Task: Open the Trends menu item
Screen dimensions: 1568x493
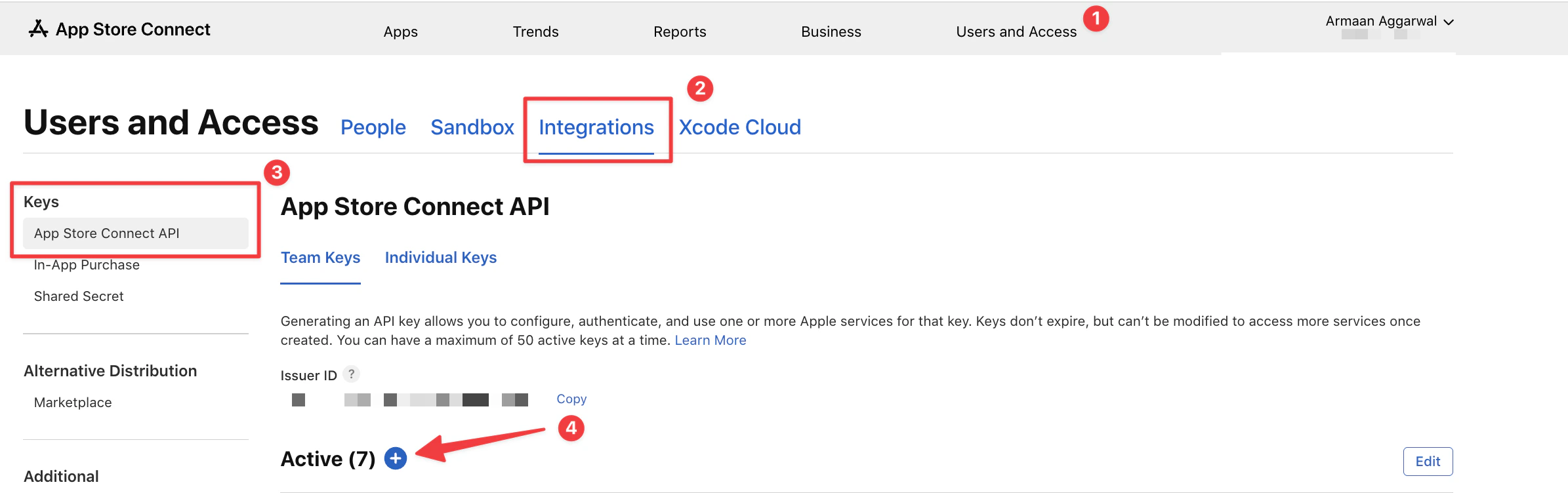Action: (x=535, y=31)
